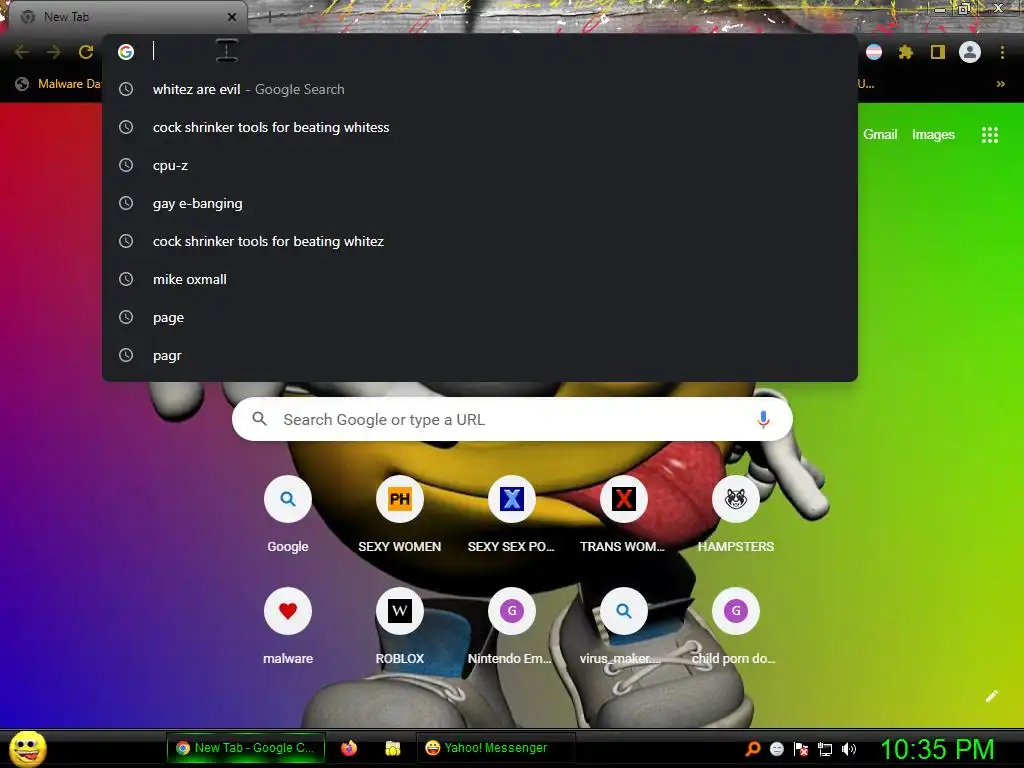This screenshot has height=768, width=1024.
Task: Open the profile avatar menu
Action: point(970,52)
